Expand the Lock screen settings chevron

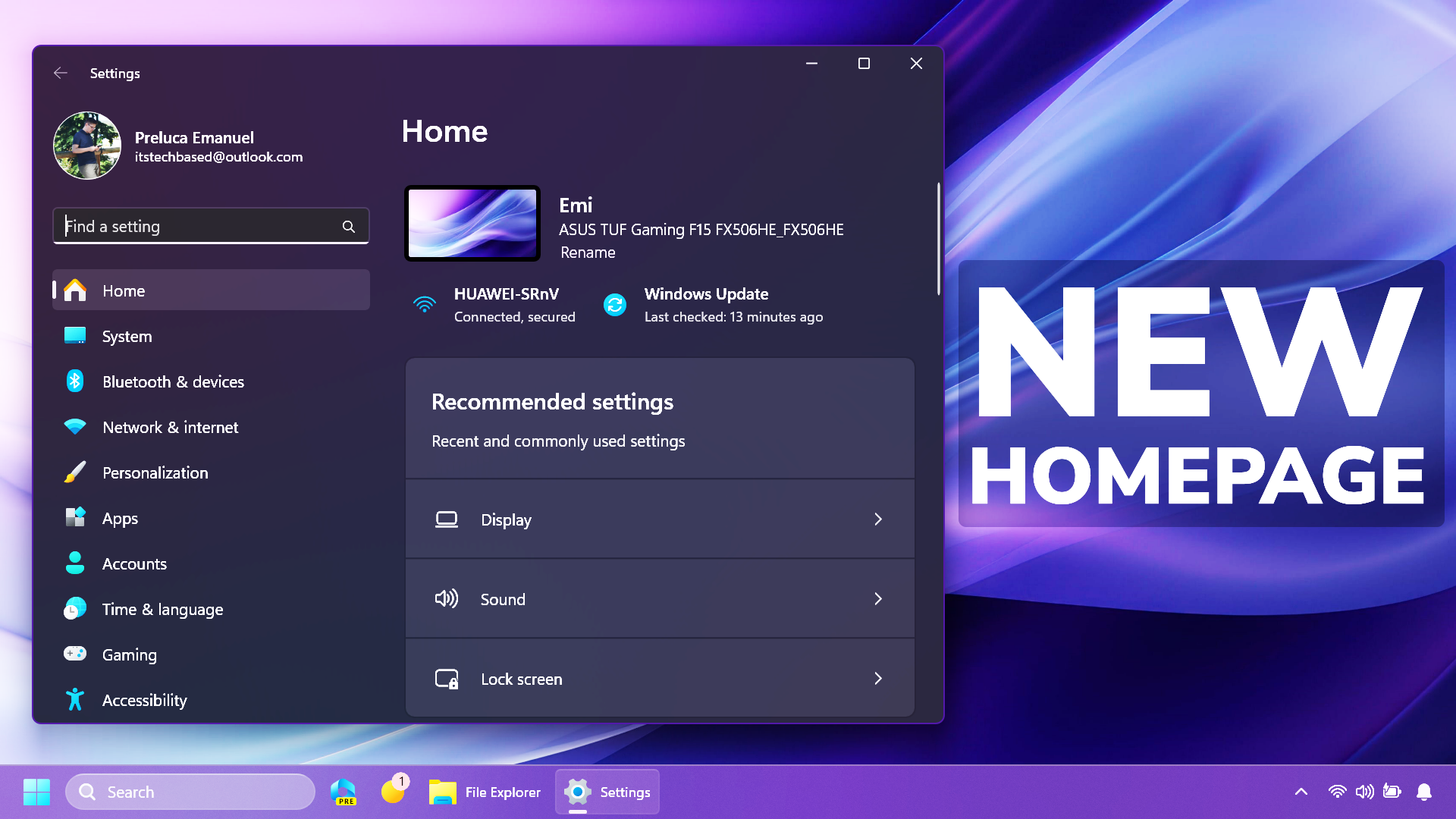coord(878,678)
